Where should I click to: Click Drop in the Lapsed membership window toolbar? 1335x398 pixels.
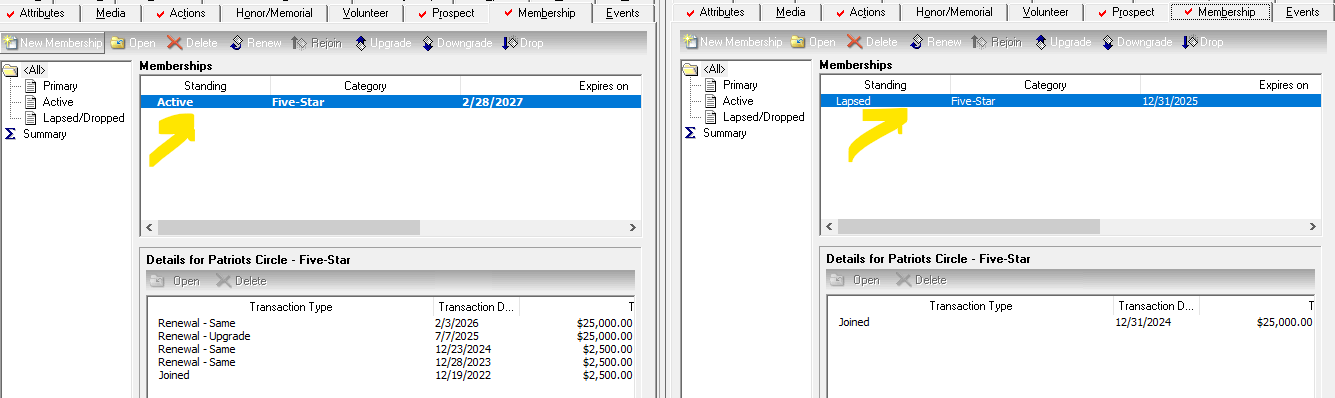[x=1203, y=42]
